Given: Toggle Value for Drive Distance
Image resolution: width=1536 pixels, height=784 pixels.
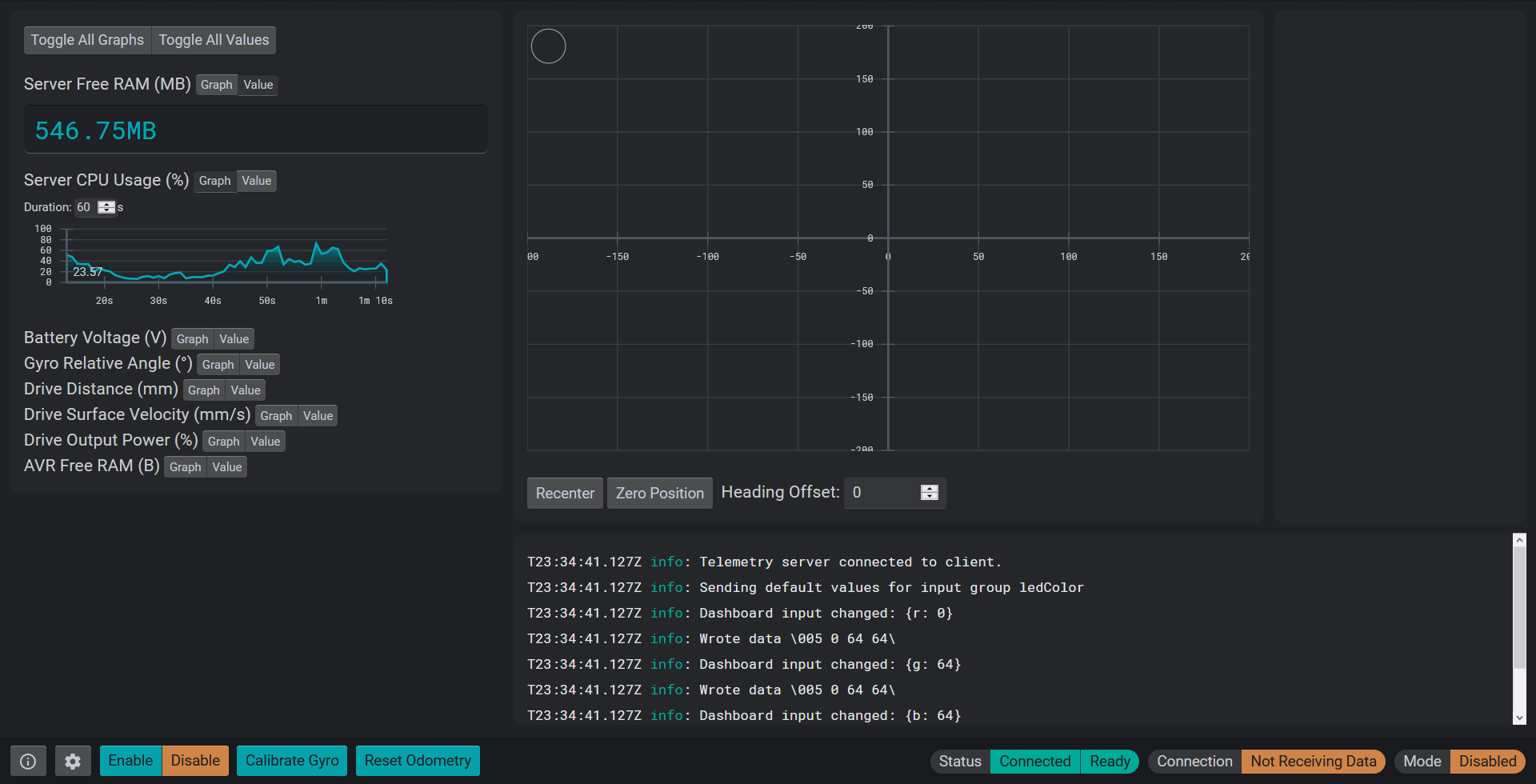Looking at the screenshot, I should coord(246,390).
